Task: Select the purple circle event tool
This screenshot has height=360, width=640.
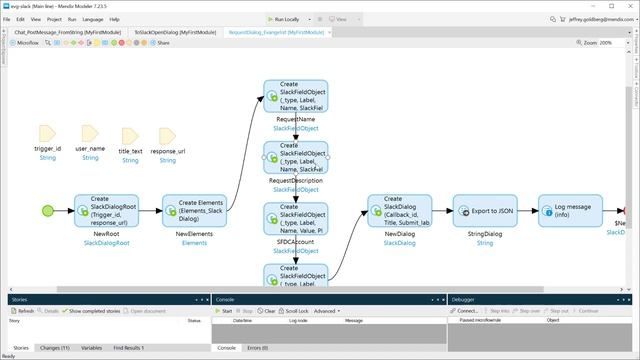Action: coord(137,42)
